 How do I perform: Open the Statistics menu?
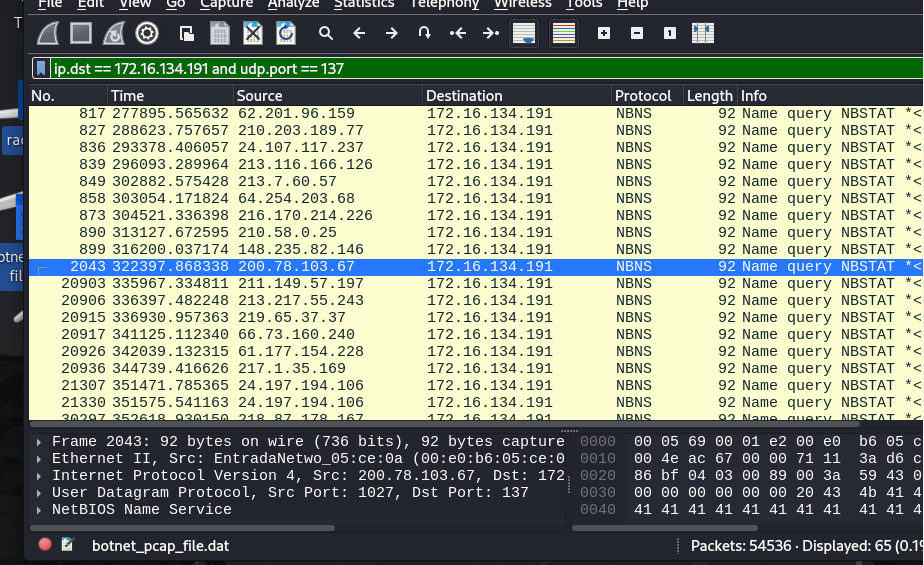pos(363,4)
